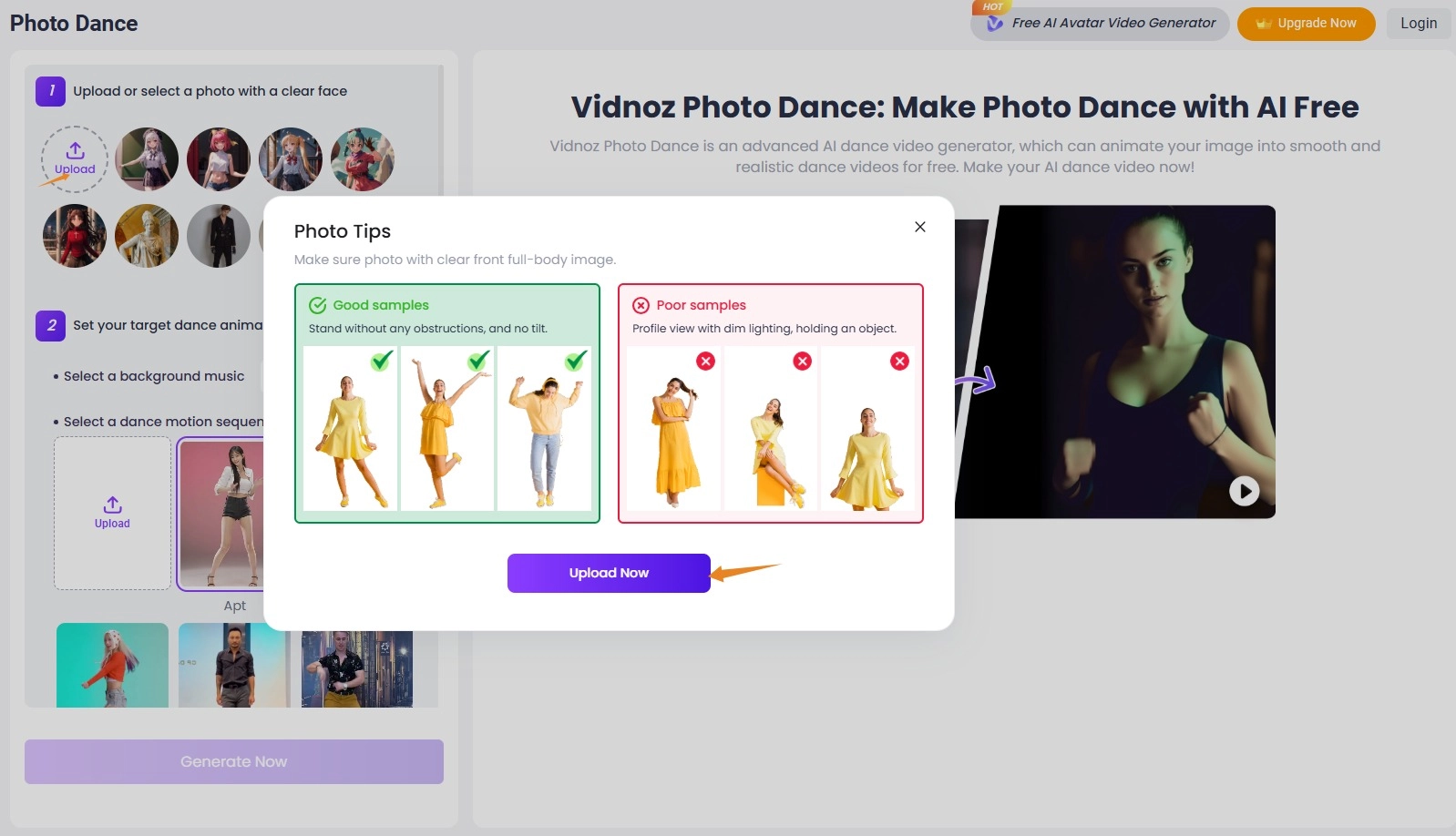This screenshot has height=836, width=1456.
Task: Click step 2 number badge
Action: coord(50,326)
